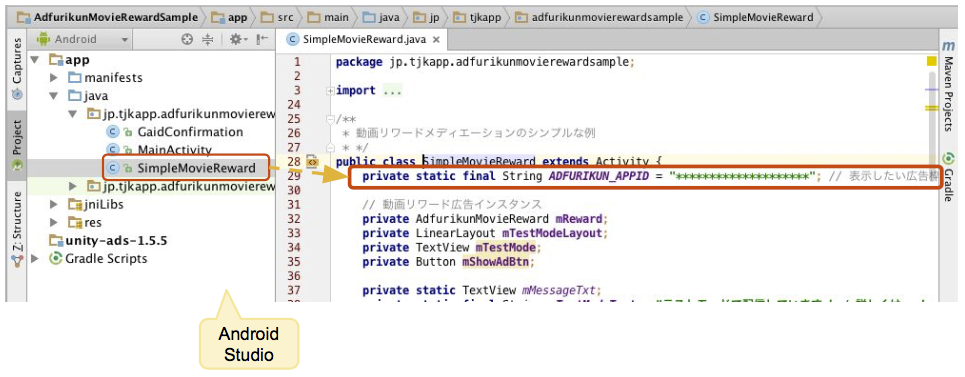The height and width of the screenshot is (377, 965).
Task: Click the yellow inspection status square
Action: [931, 61]
